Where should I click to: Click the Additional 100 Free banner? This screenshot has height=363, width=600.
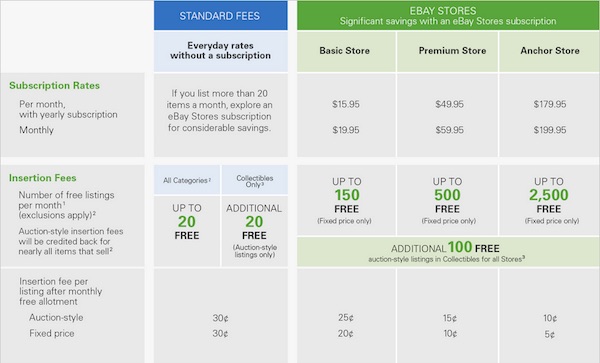[448, 252]
